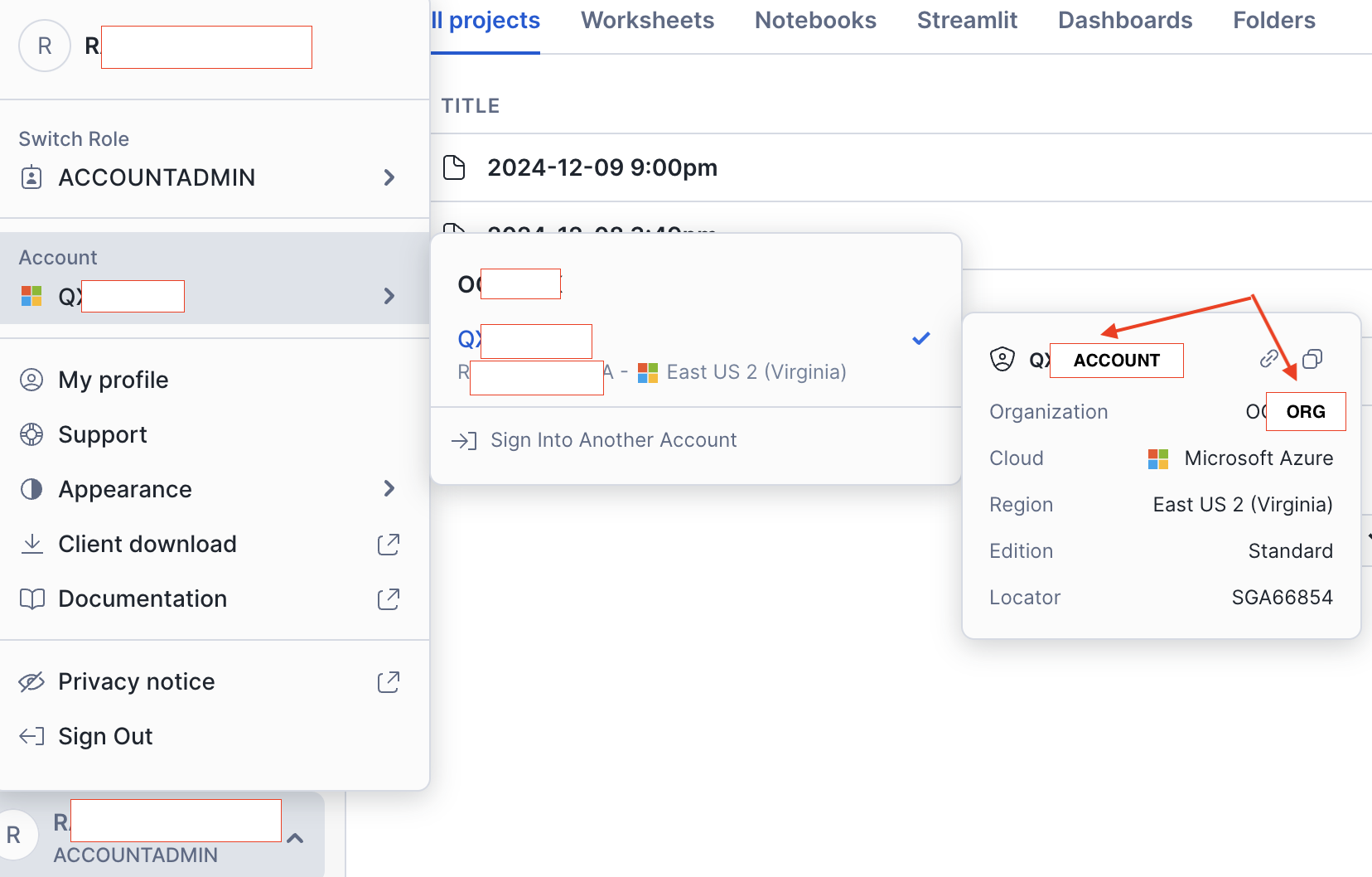This screenshot has width=1372, height=877.
Task: Switch to Dashboards tab
Action: (x=1125, y=21)
